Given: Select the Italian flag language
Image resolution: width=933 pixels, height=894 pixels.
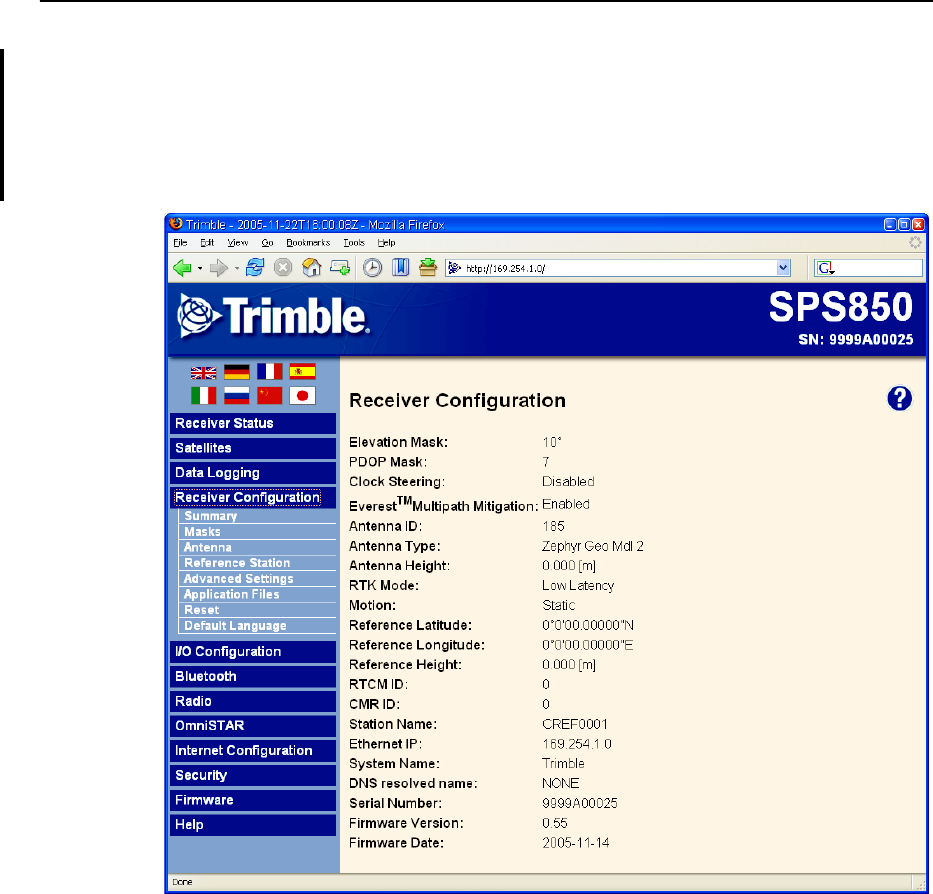Looking at the screenshot, I should coord(203,396).
